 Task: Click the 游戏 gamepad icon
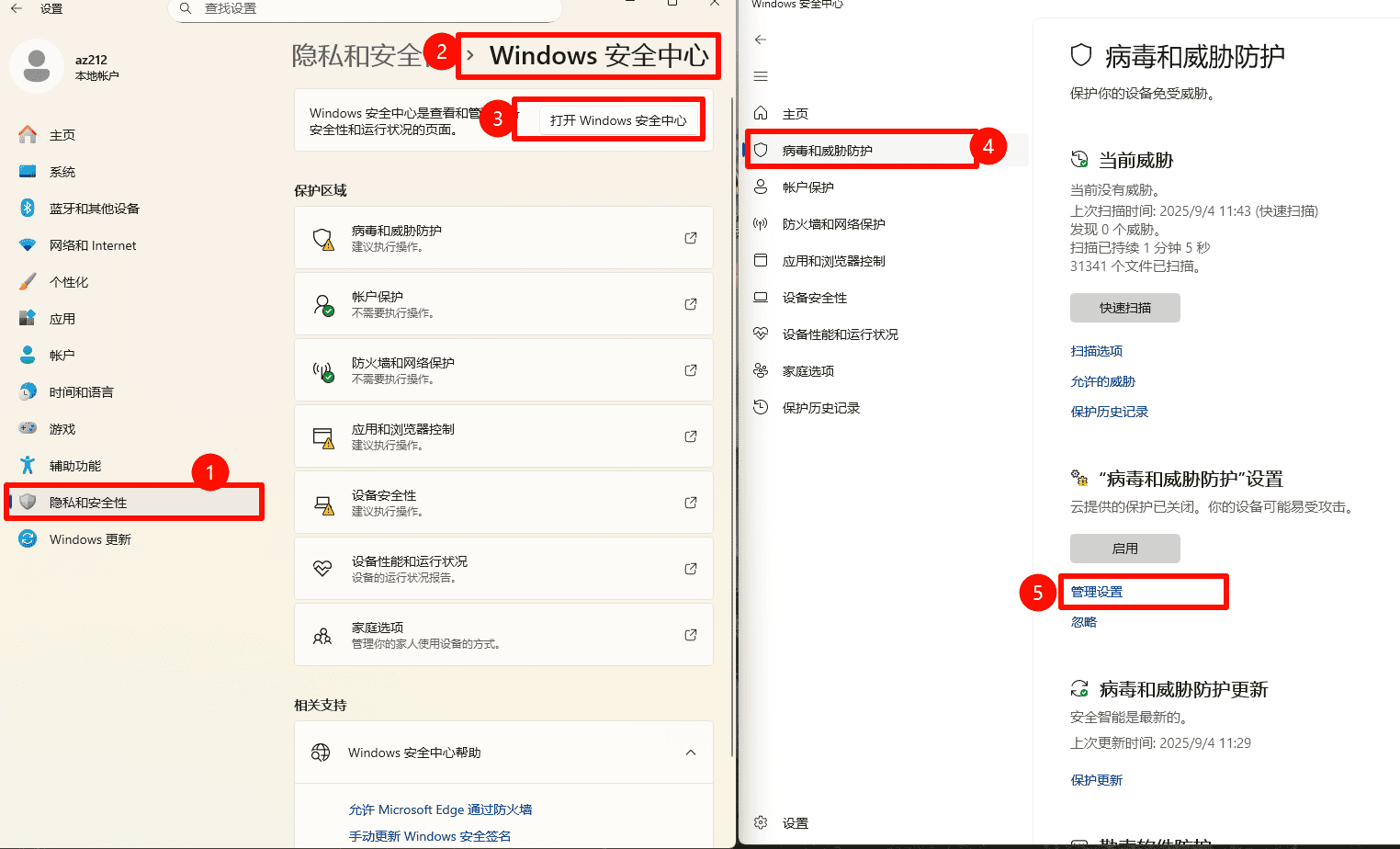point(28,429)
